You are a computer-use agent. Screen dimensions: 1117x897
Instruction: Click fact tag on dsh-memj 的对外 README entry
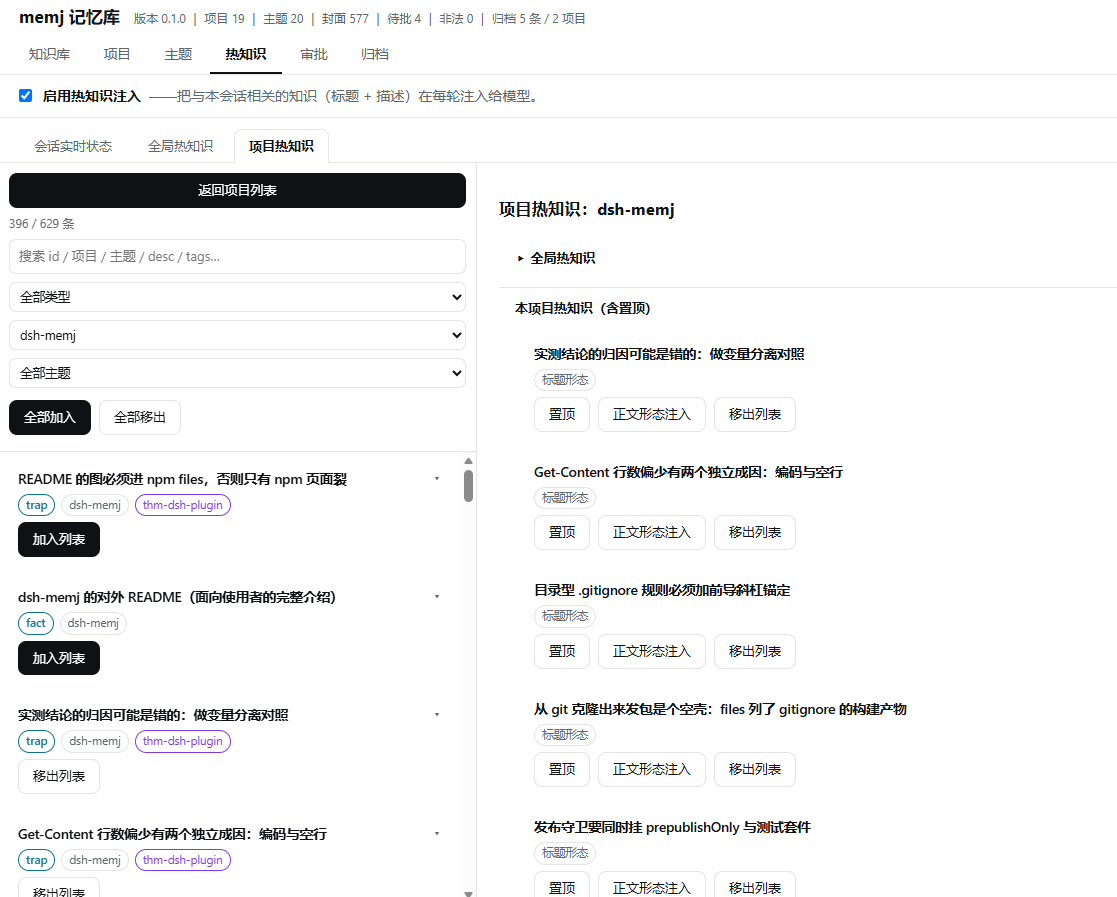pyautogui.click(x=36, y=623)
